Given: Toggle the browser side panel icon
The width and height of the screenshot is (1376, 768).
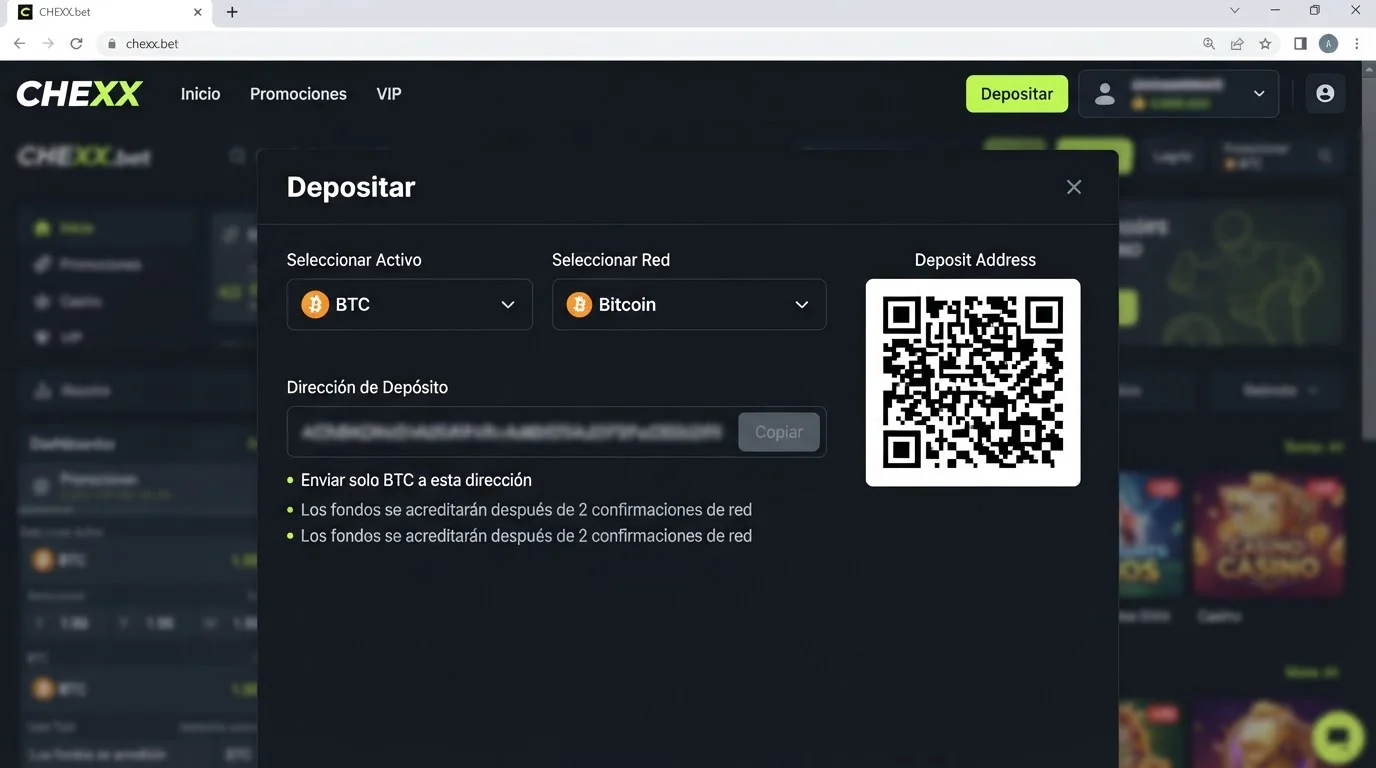Looking at the screenshot, I should coord(1300,44).
